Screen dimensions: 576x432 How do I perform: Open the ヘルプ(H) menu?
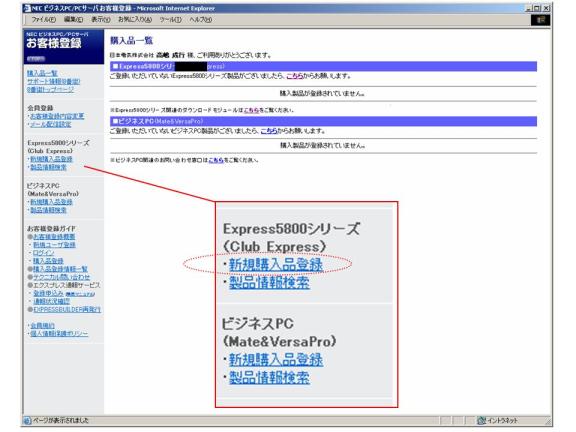pos(201,19)
